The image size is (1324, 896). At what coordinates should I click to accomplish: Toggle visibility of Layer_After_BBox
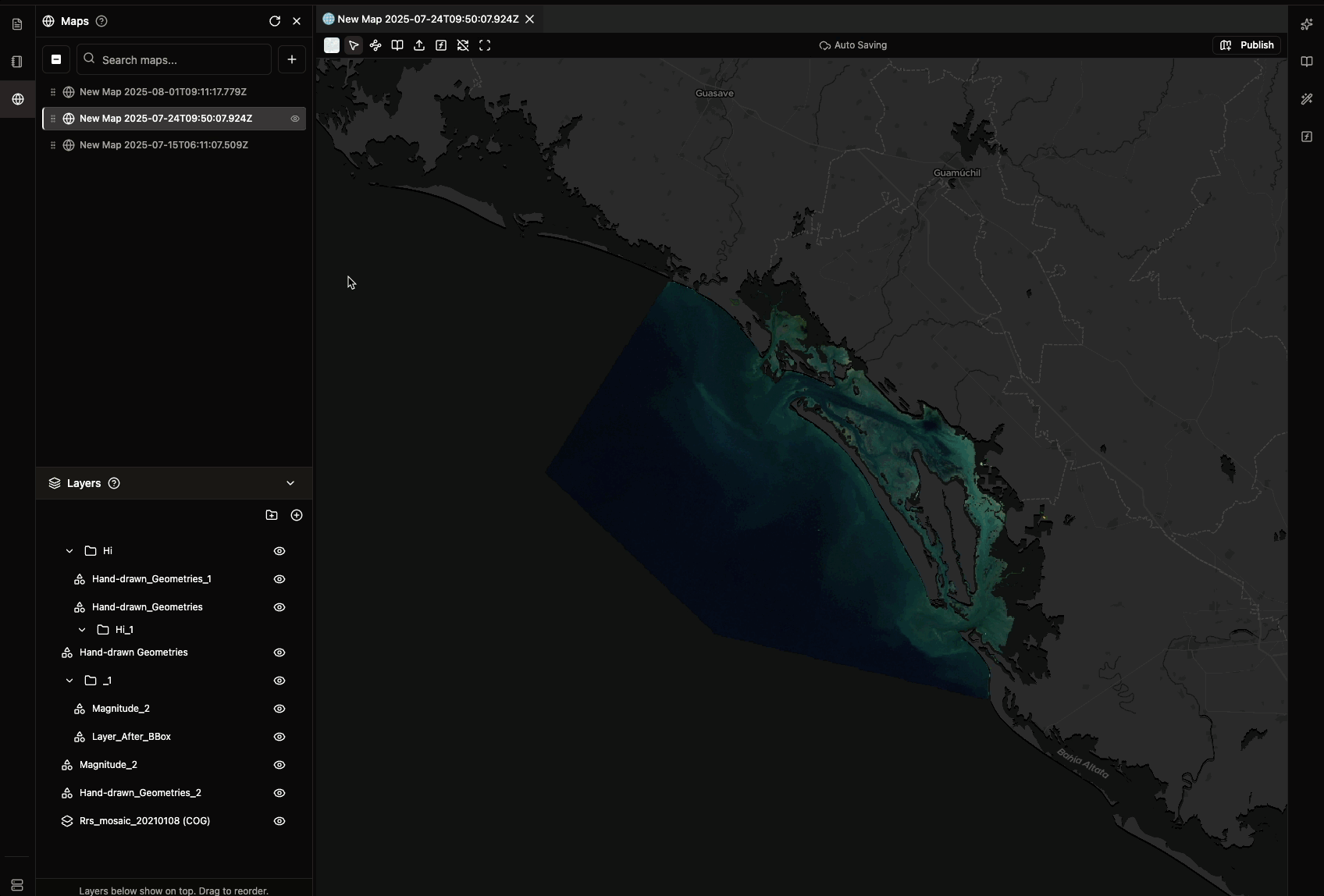pos(279,737)
